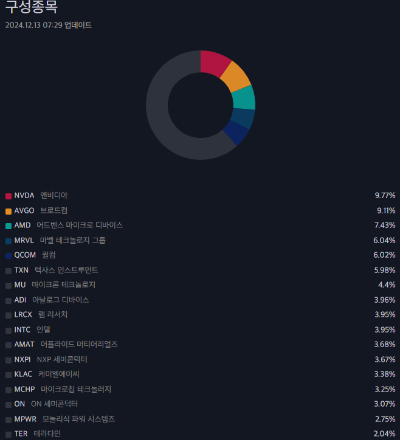This screenshot has width=400, height=440.
Task: Open the AVGO ticker link
Action: pos(24,211)
